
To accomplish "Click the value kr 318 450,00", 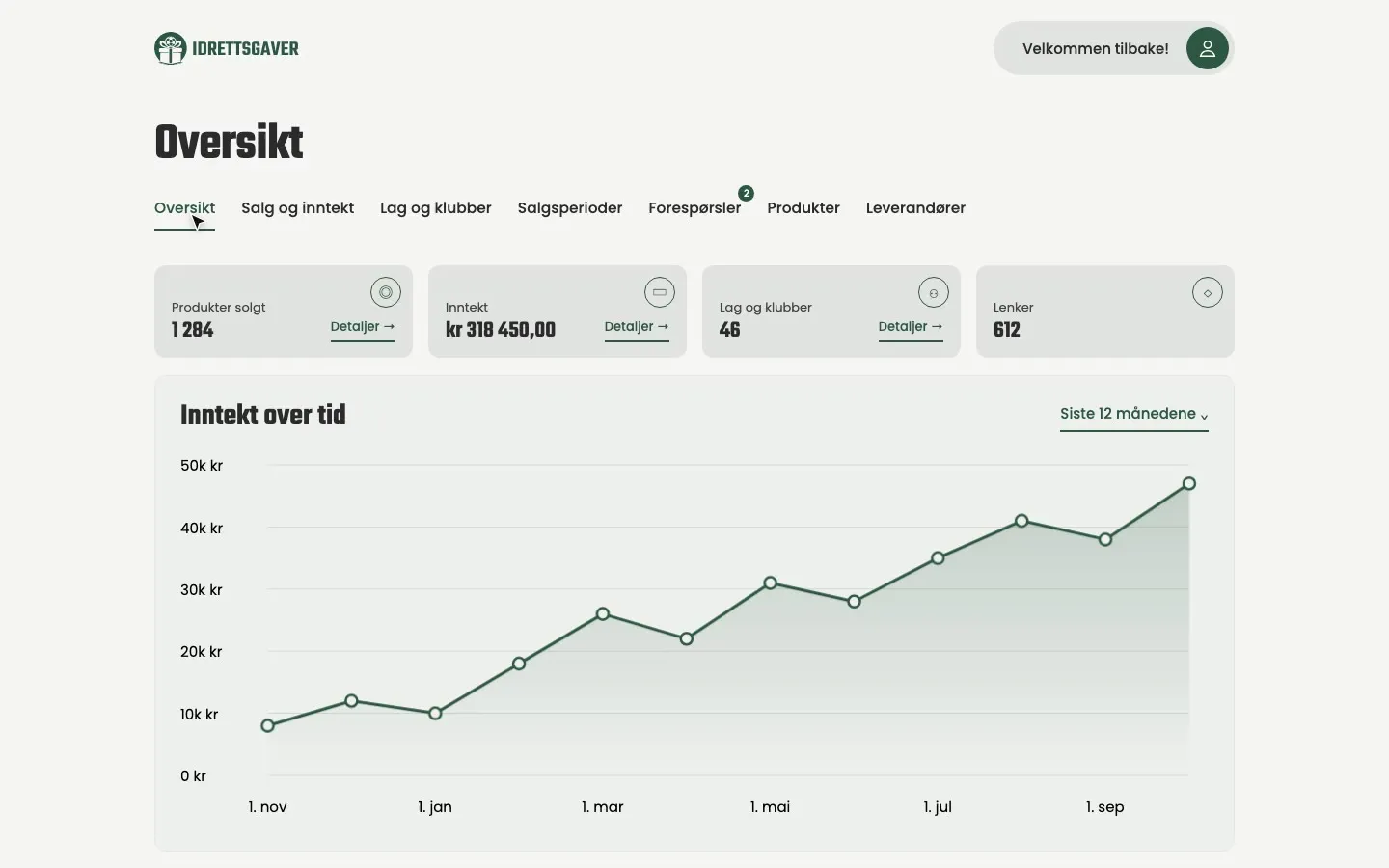I will pyautogui.click(x=501, y=330).
